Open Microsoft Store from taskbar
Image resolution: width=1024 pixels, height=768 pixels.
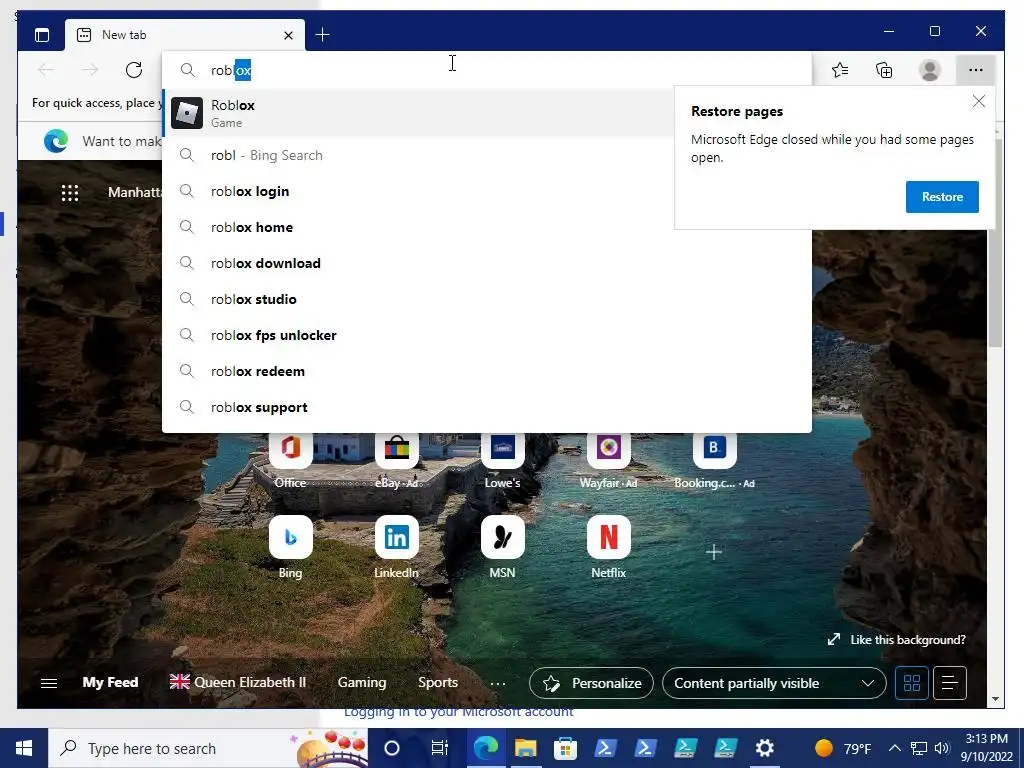coord(565,748)
